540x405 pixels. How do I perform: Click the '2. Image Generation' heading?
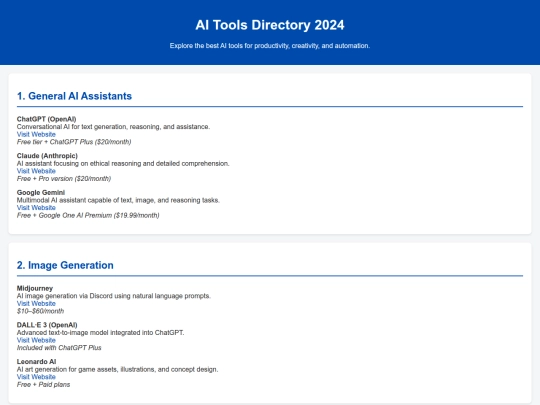click(x=65, y=266)
